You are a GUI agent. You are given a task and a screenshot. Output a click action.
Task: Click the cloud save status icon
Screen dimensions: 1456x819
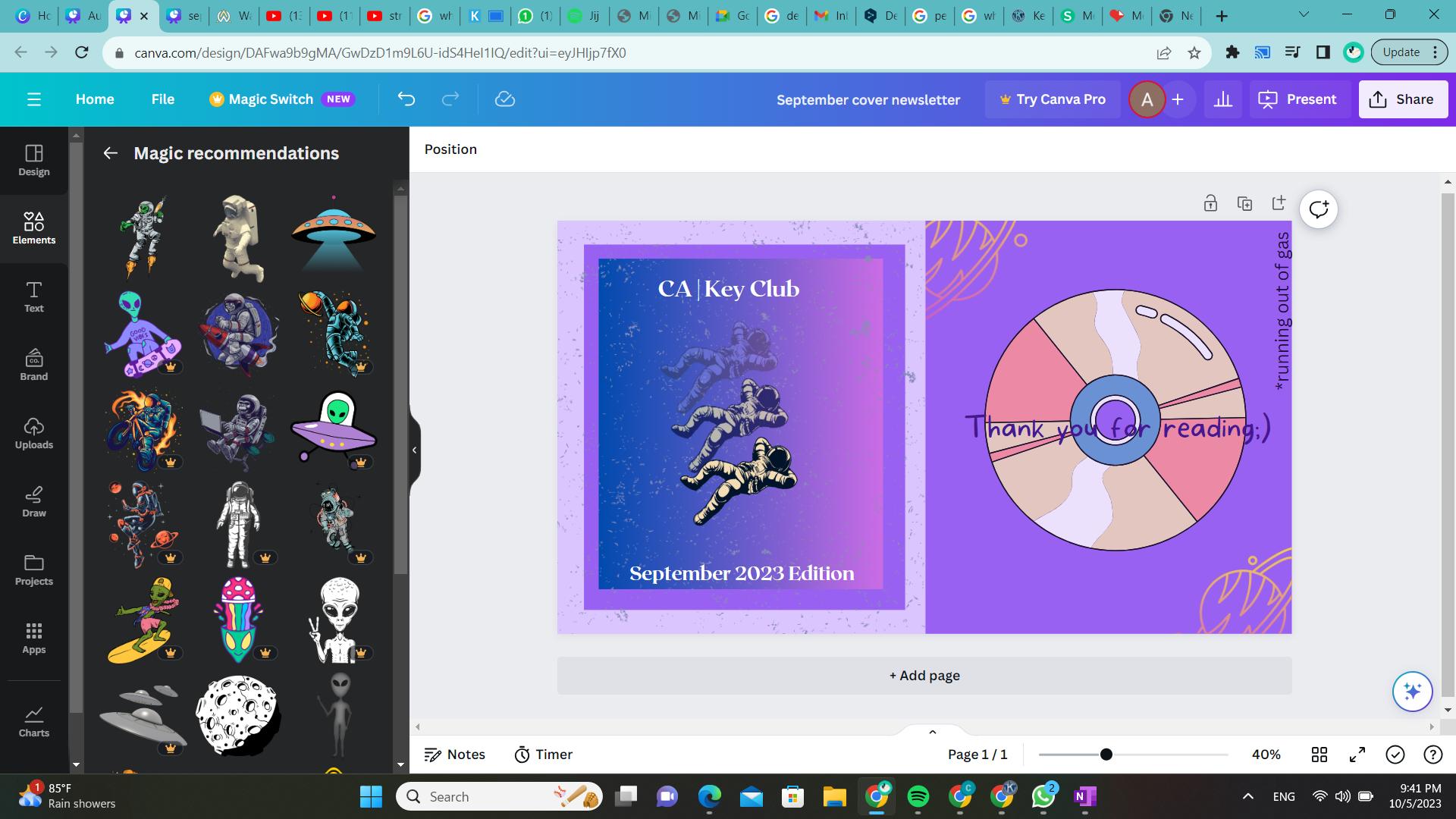504,99
